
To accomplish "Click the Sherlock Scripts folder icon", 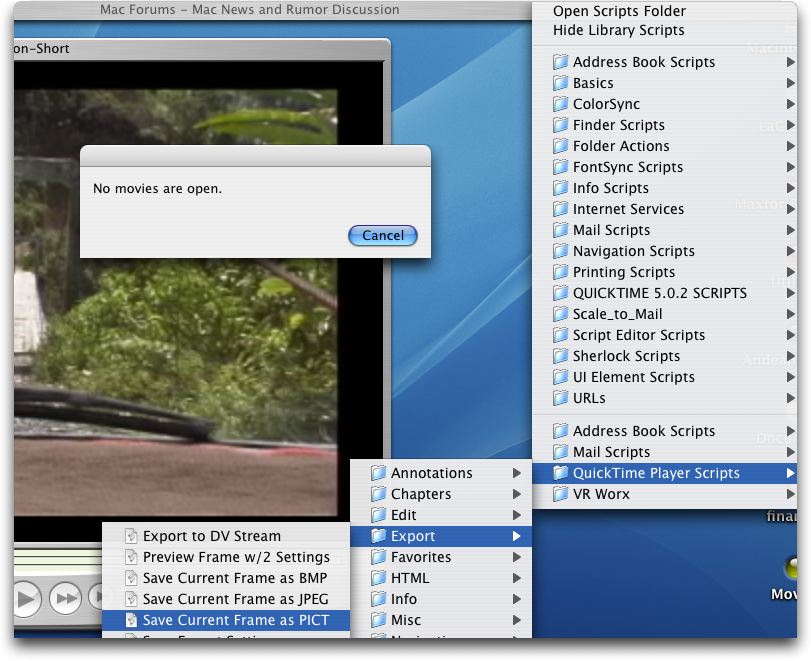I will coord(560,356).
